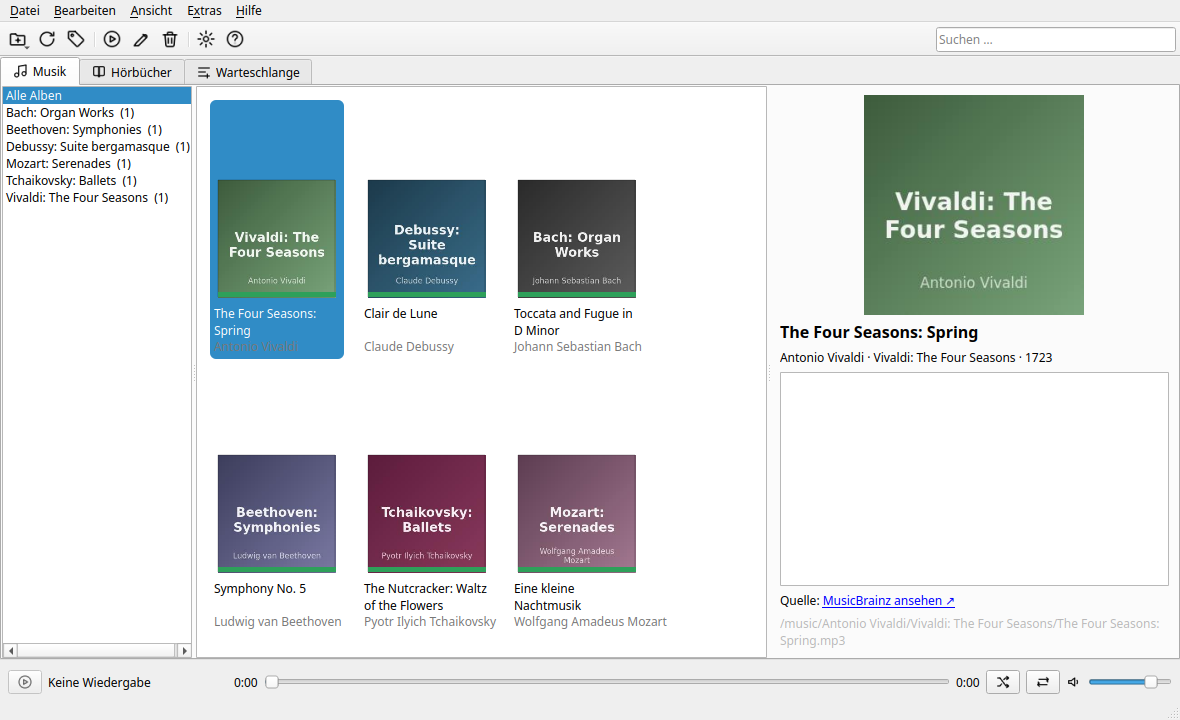
Task: Toggle shuffle mode
Action: tap(1002, 682)
